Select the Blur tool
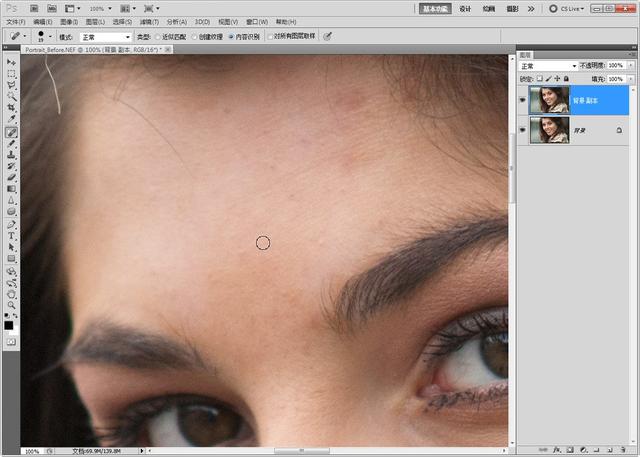 pyautogui.click(x=11, y=200)
